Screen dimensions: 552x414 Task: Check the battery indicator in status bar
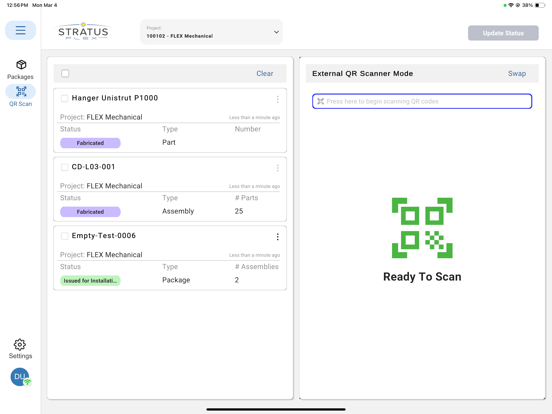540,5
